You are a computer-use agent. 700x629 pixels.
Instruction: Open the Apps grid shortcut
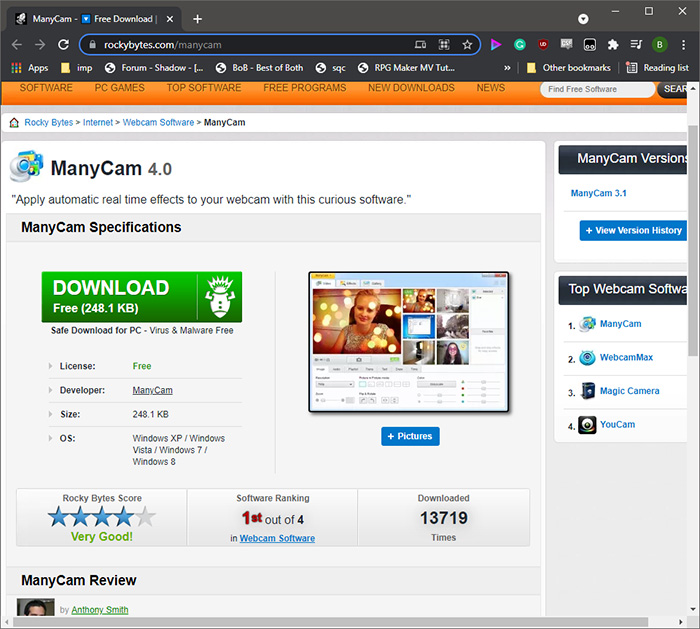tap(30, 68)
